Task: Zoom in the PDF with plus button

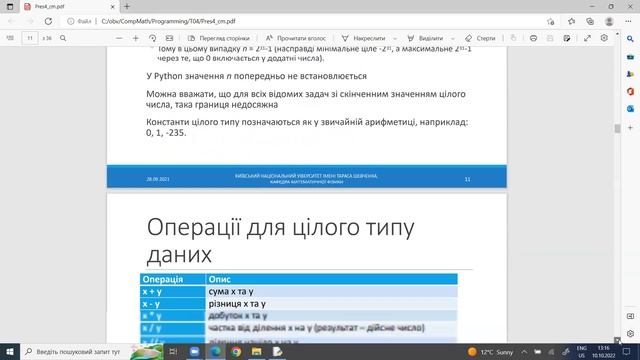Action: pyautogui.click(x=136, y=38)
